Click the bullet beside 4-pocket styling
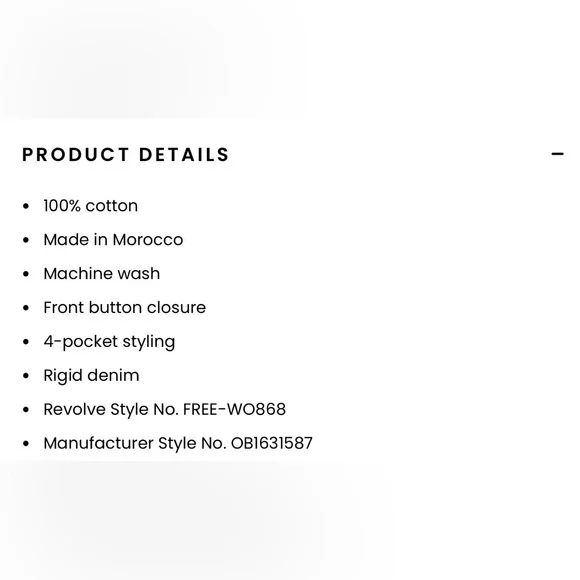Screen dimensions: 580x580 pos(26,342)
